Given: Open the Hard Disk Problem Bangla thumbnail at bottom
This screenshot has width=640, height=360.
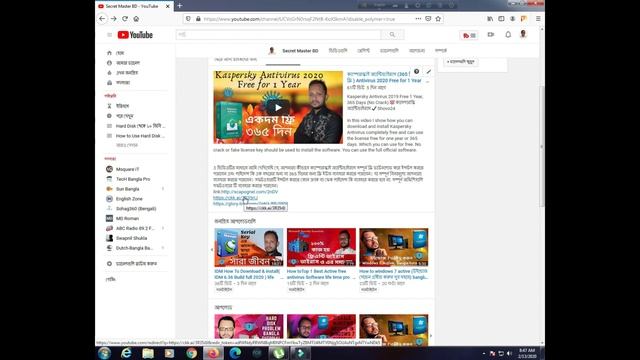Looking at the screenshot, I should [249, 327].
